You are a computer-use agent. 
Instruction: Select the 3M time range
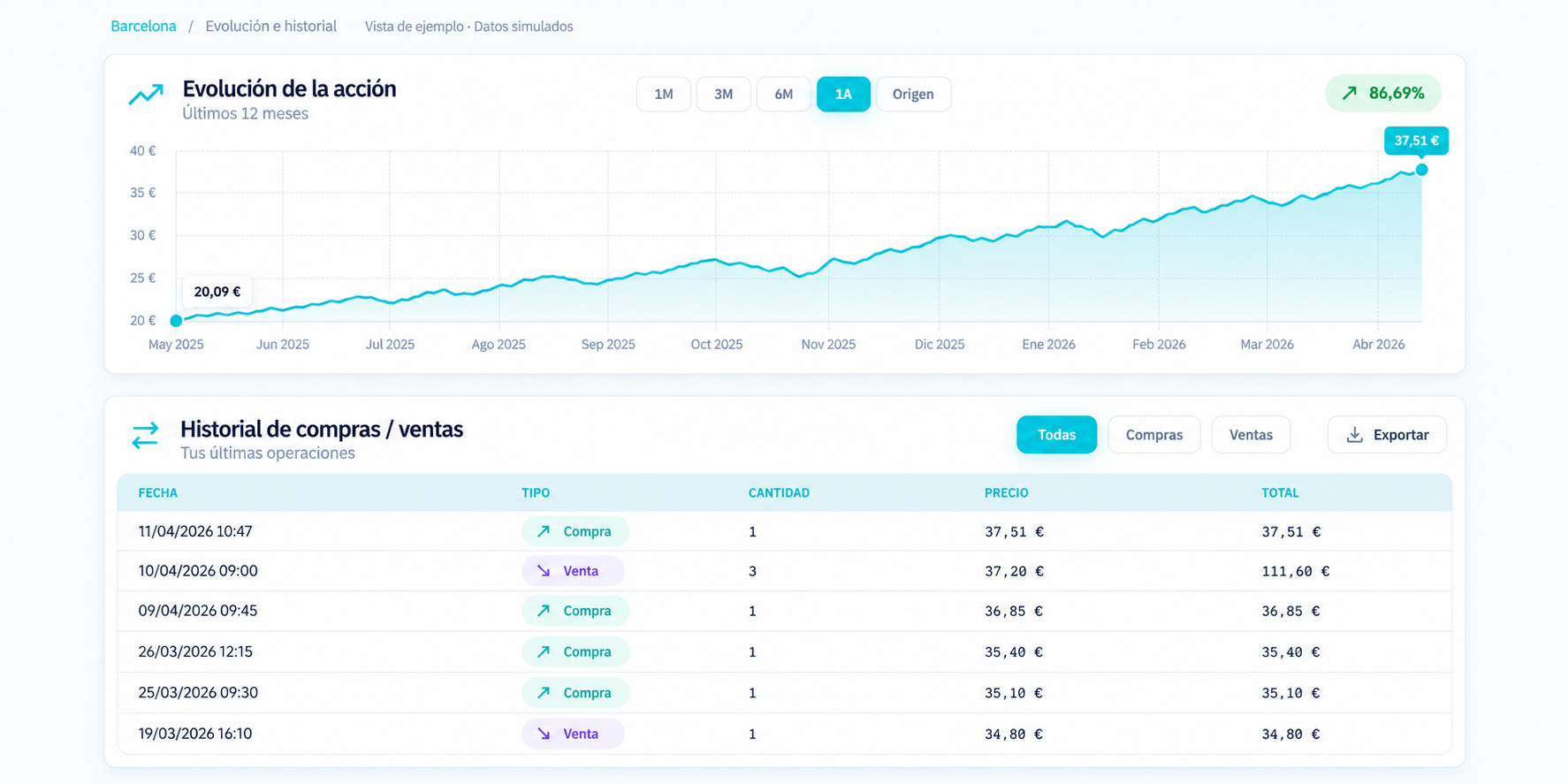(724, 95)
